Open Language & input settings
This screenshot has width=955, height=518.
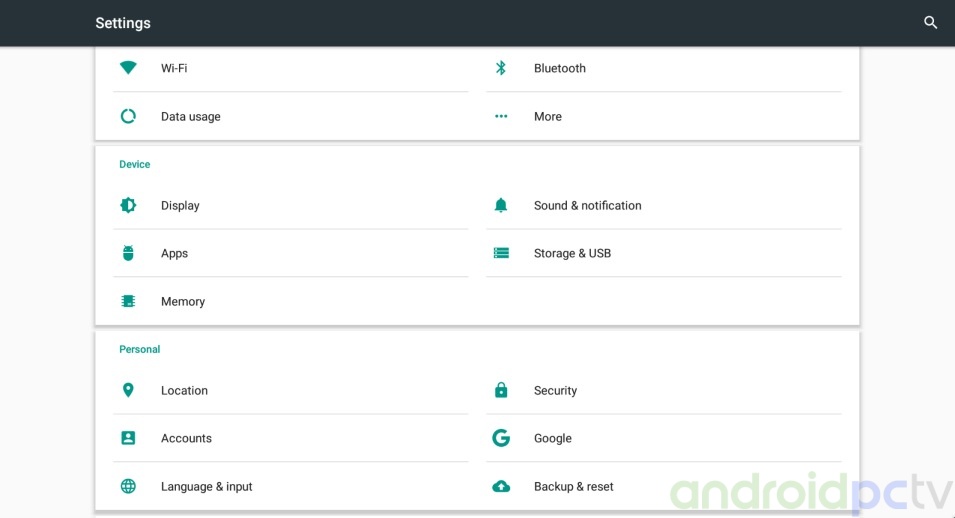click(206, 486)
